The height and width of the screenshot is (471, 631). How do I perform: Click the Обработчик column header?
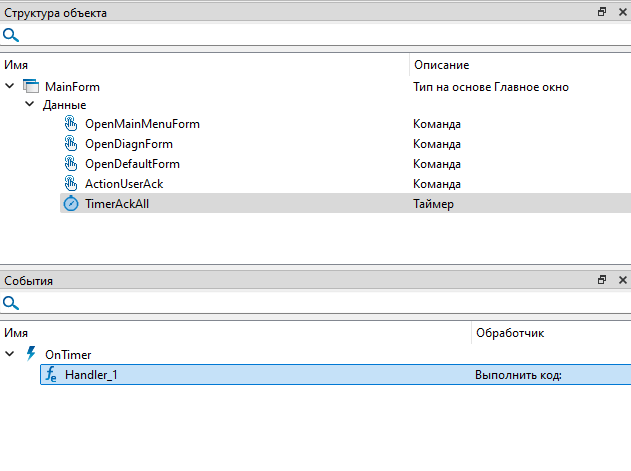coord(510,332)
